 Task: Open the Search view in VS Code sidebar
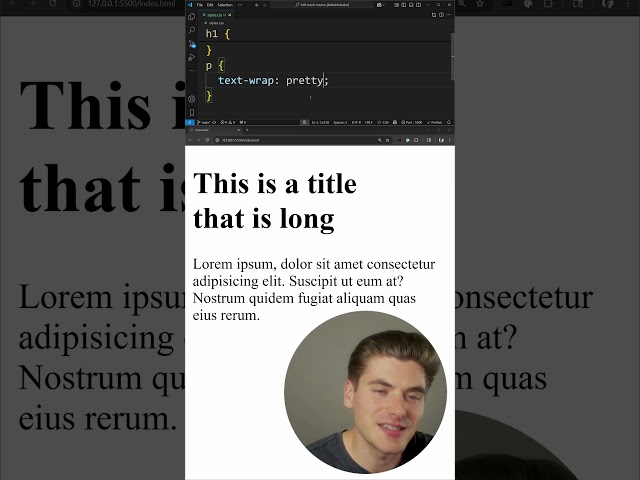coord(191,30)
